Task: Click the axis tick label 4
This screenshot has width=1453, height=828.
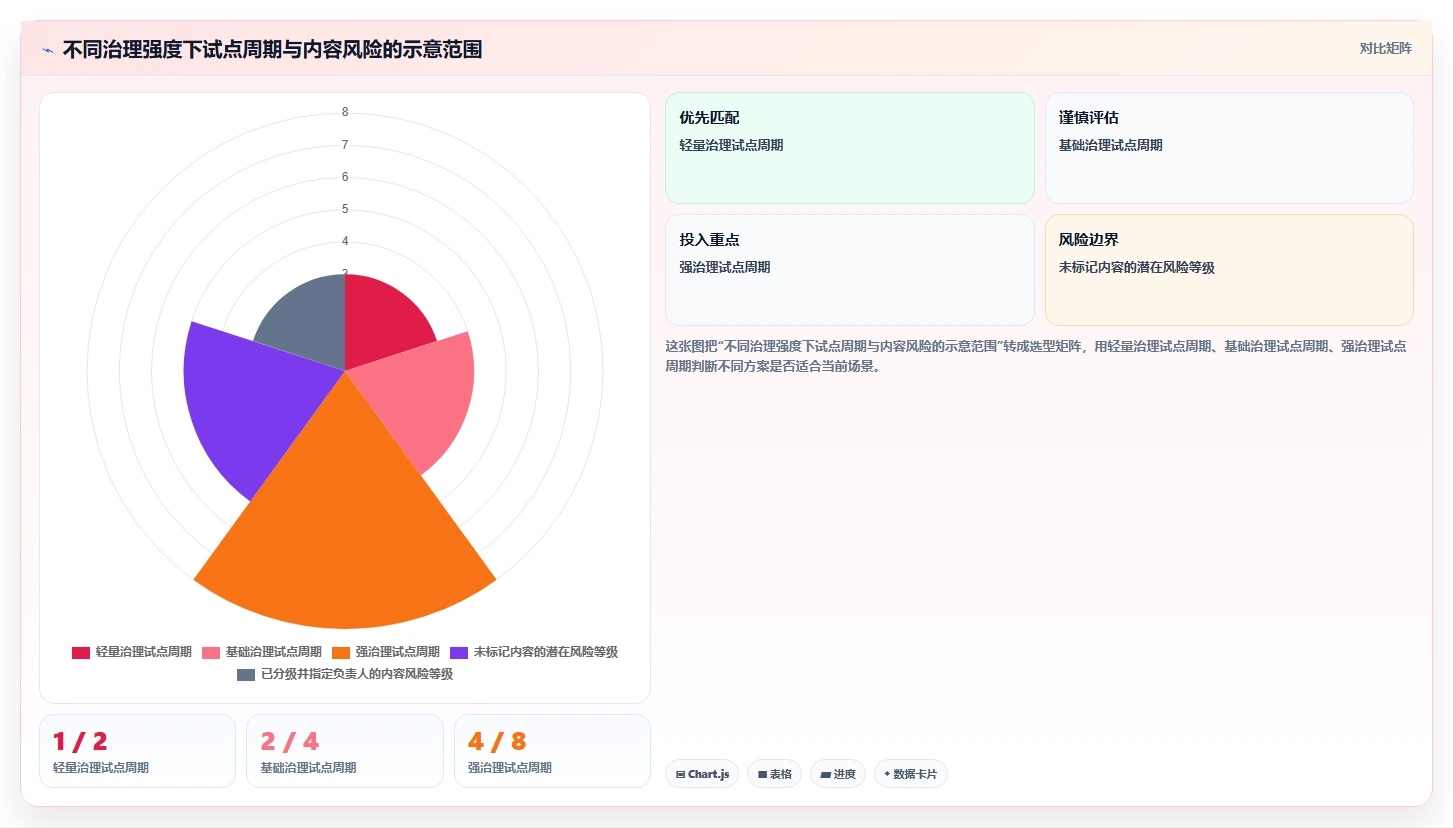Action: tap(345, 241)
